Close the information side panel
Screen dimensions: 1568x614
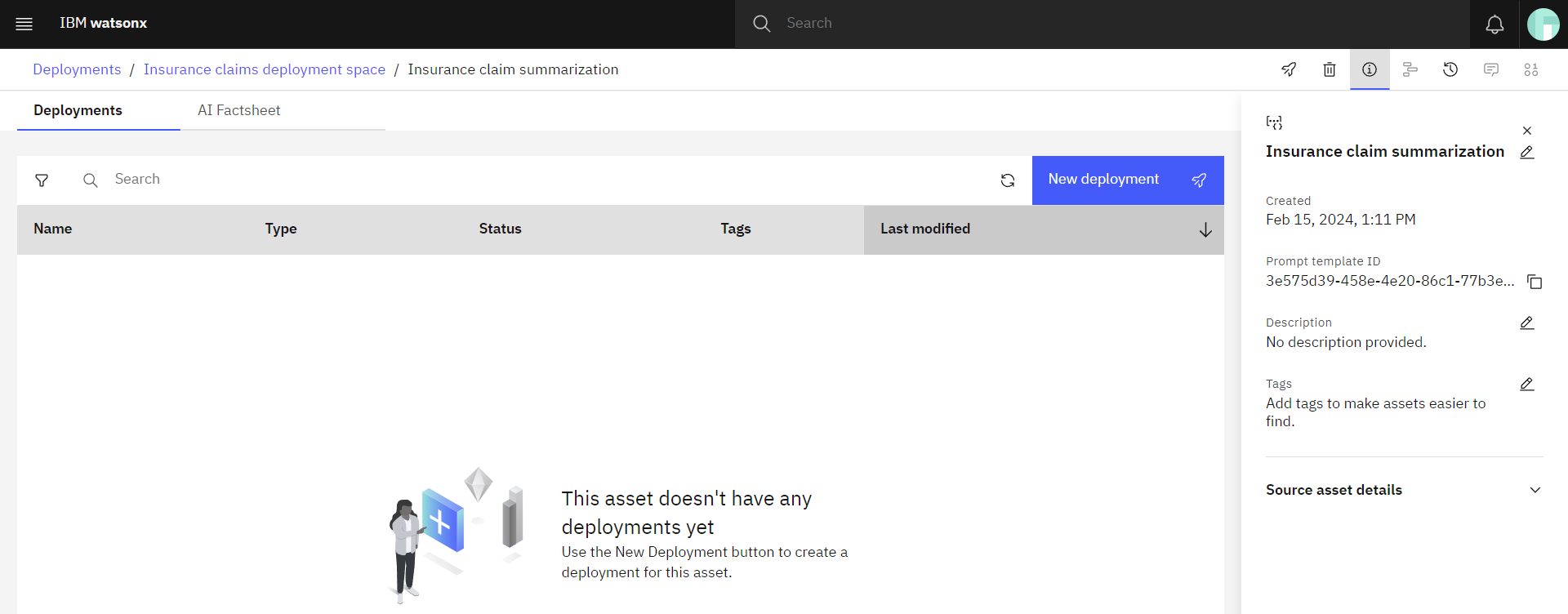[1527, 131]
